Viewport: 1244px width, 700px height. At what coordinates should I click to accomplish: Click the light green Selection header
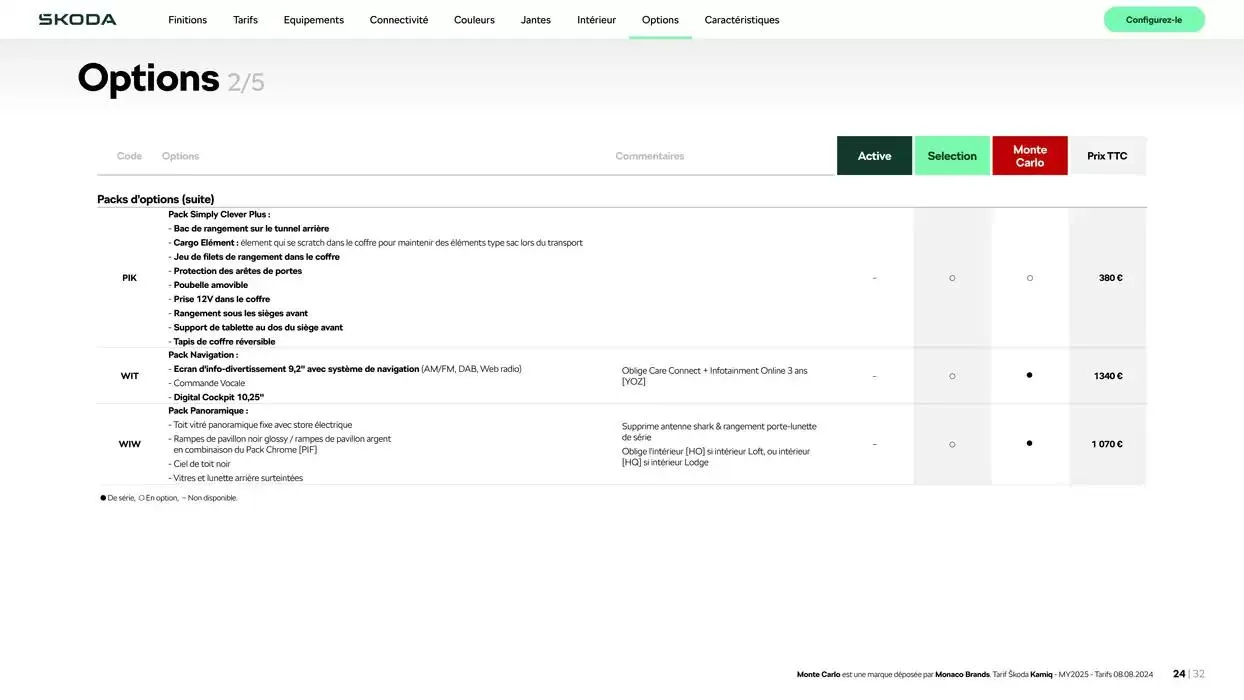952,156
